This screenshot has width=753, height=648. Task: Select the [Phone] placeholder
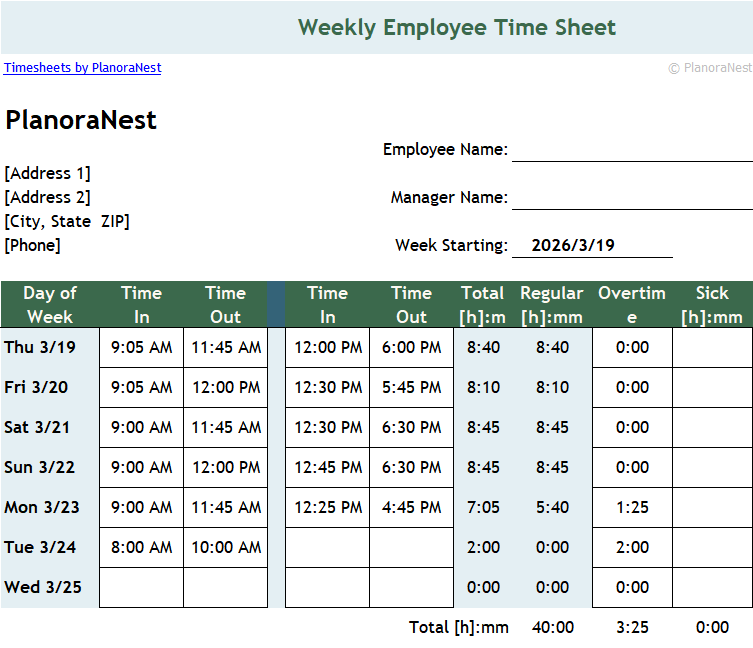(x=33, y=245)
